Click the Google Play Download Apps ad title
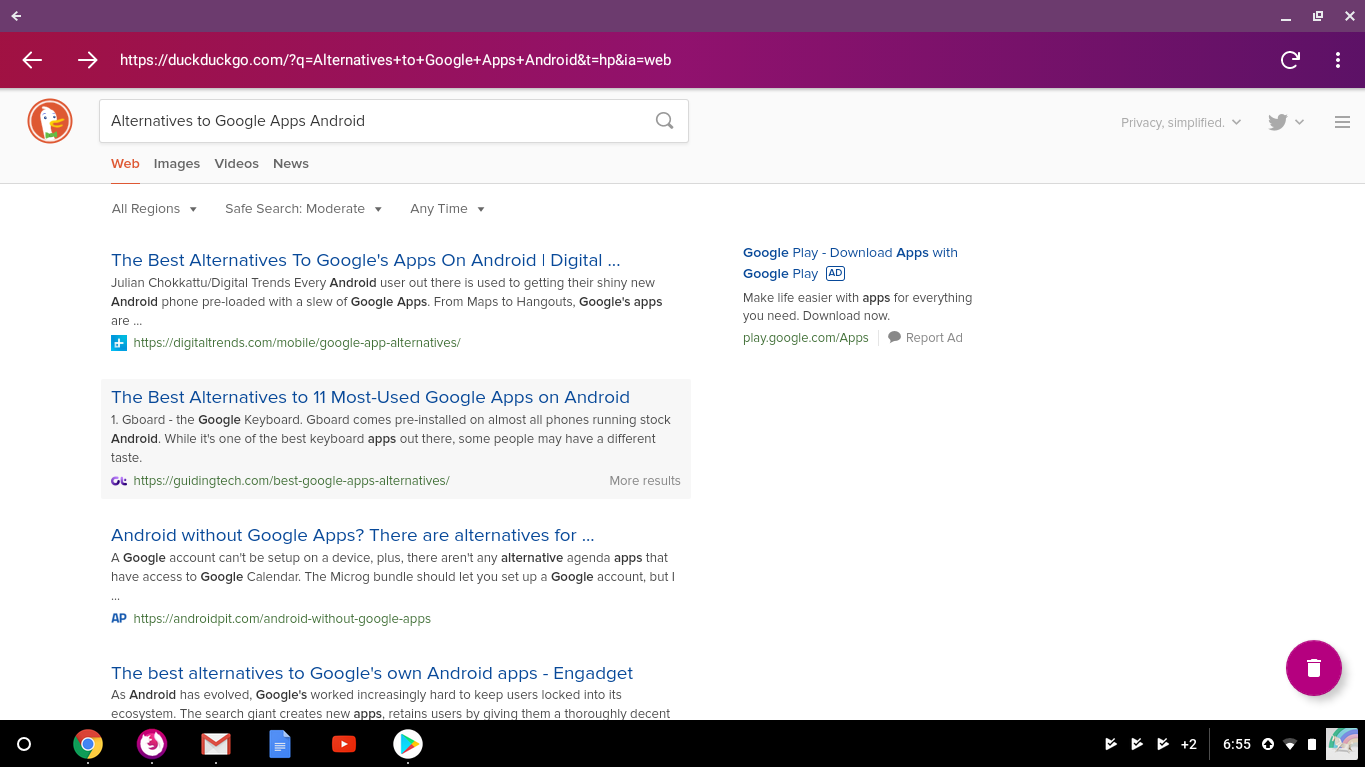 click(850, 263)
